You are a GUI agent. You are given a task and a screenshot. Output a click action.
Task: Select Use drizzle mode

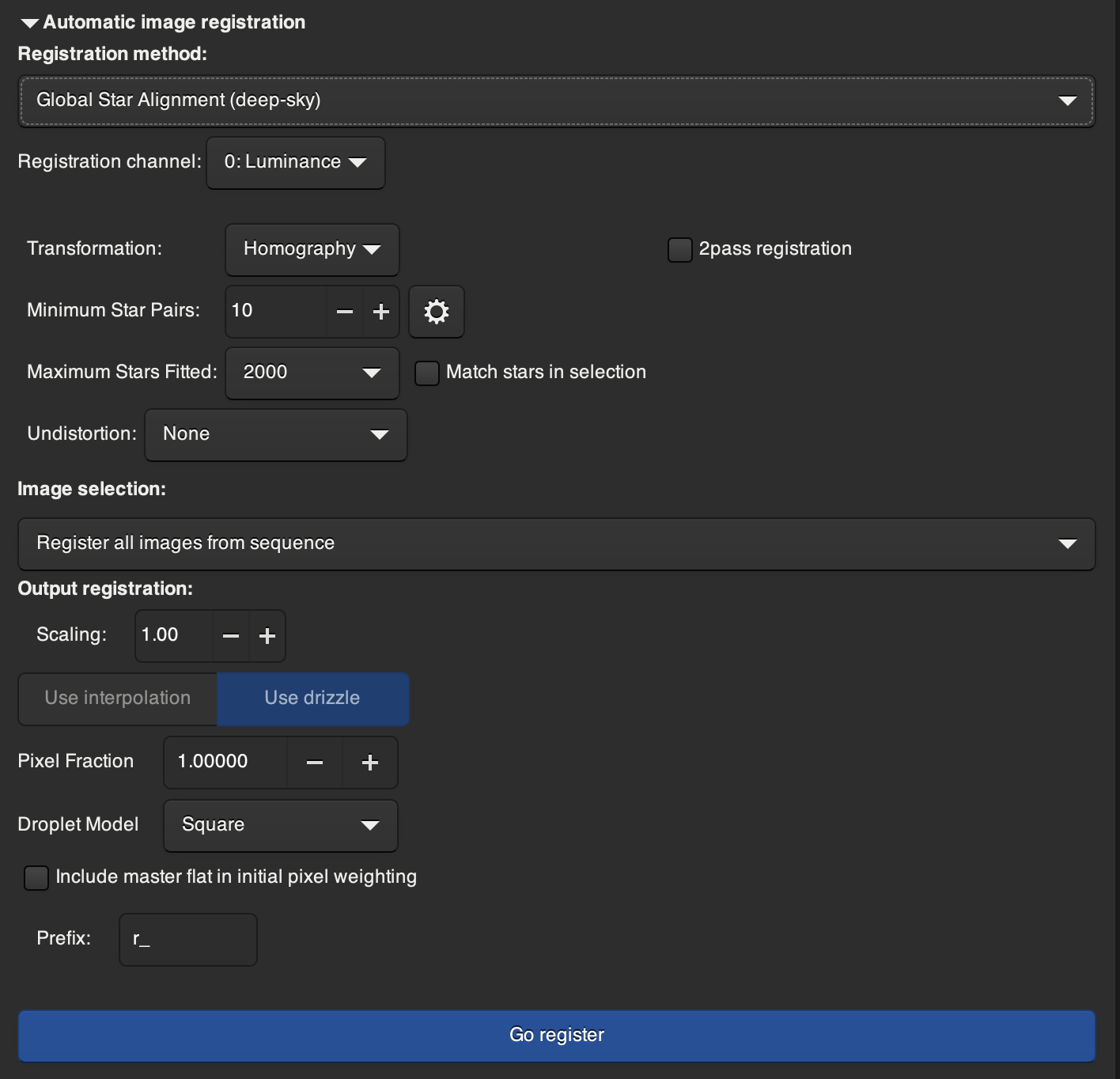tap(312, 699)
